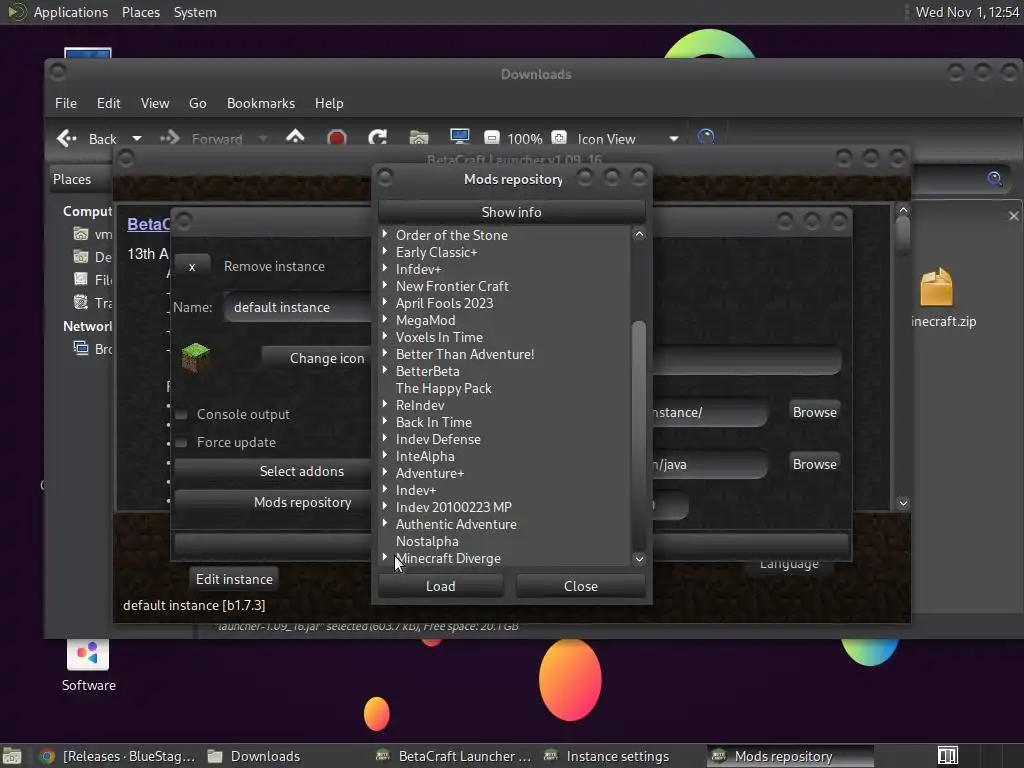Click Mods repository button in Instance settings
Image resolution: width=1024 pixels, height=768 pixels.
coord(274,502)
